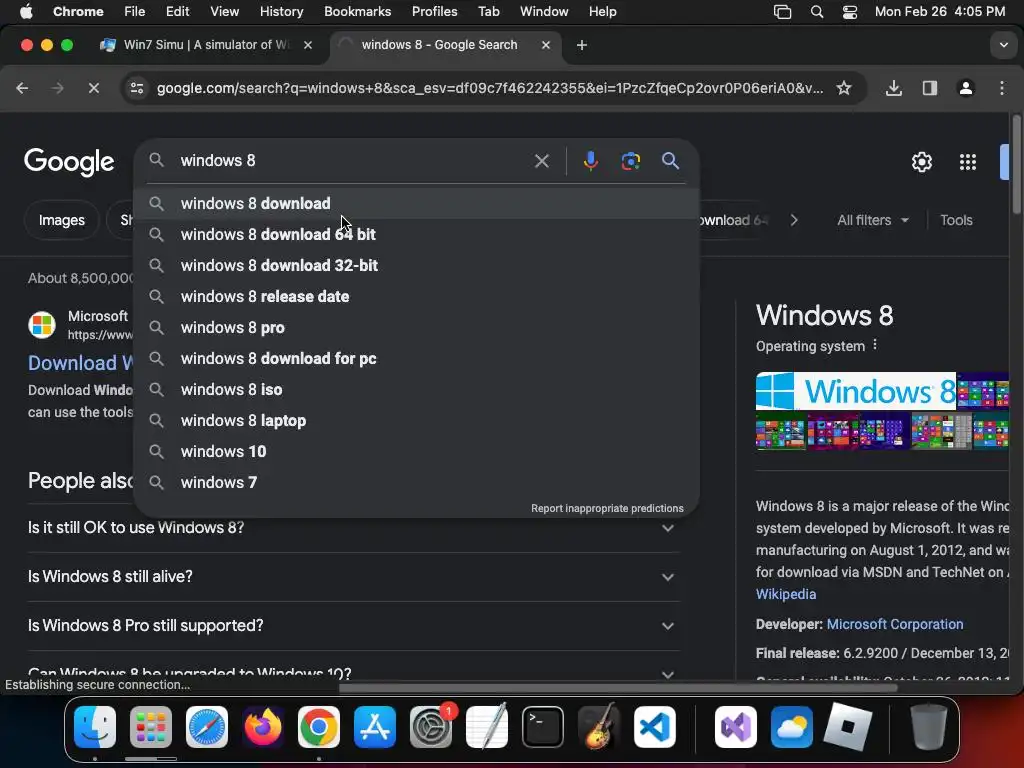
Task: Choose suggestion "windows 8 download"
Action: pos(417,204)
